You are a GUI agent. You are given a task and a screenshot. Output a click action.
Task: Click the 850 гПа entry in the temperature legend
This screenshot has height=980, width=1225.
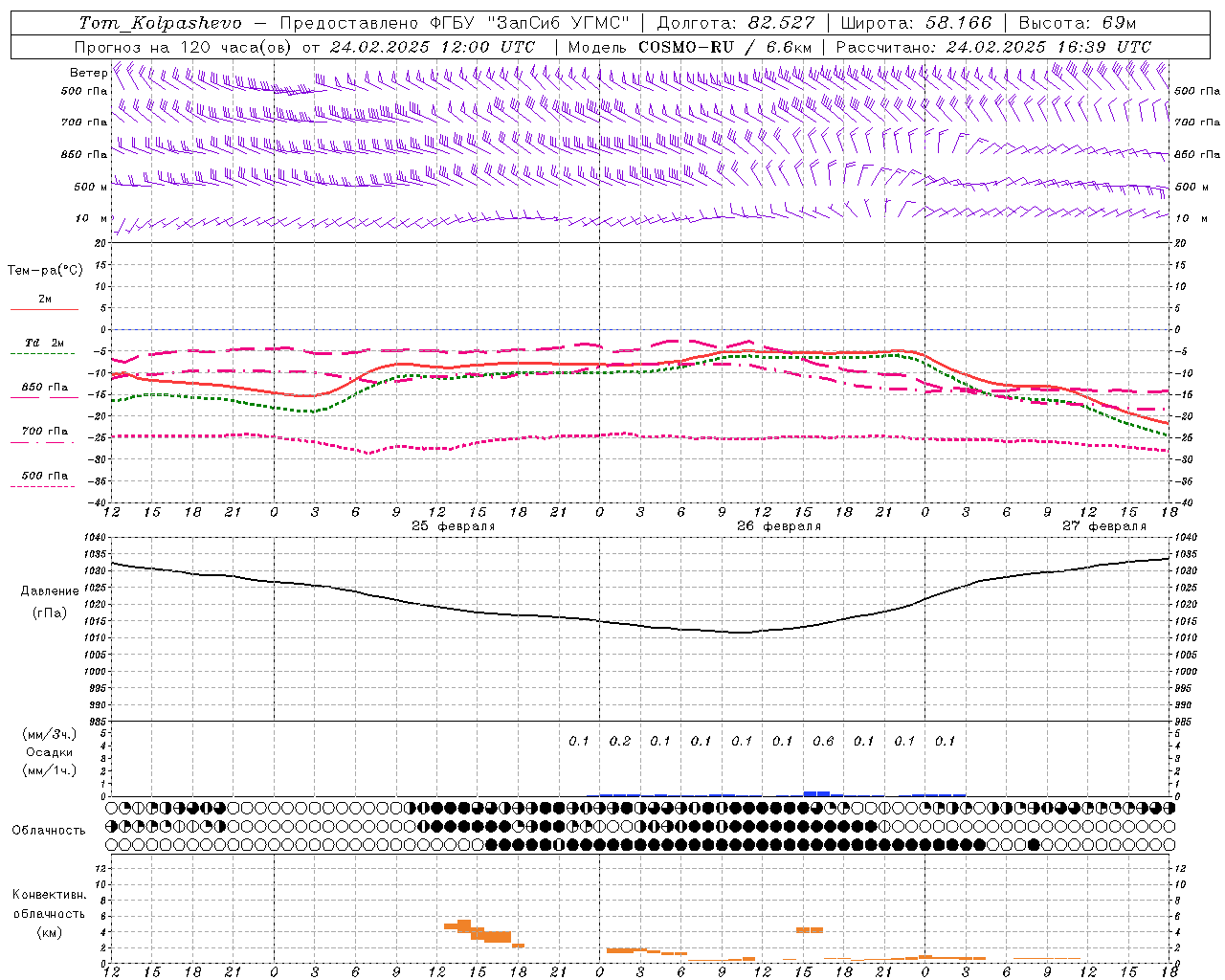coord(45,388)
